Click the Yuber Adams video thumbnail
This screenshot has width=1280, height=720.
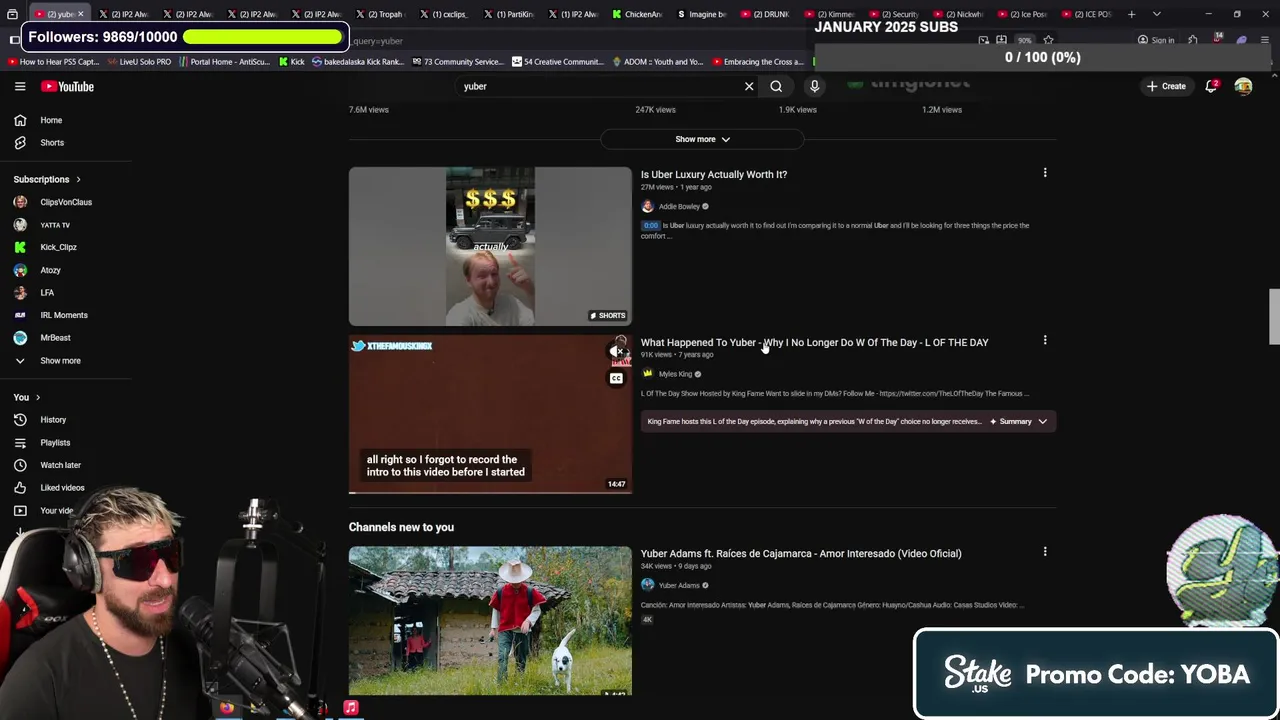[490, 620]
